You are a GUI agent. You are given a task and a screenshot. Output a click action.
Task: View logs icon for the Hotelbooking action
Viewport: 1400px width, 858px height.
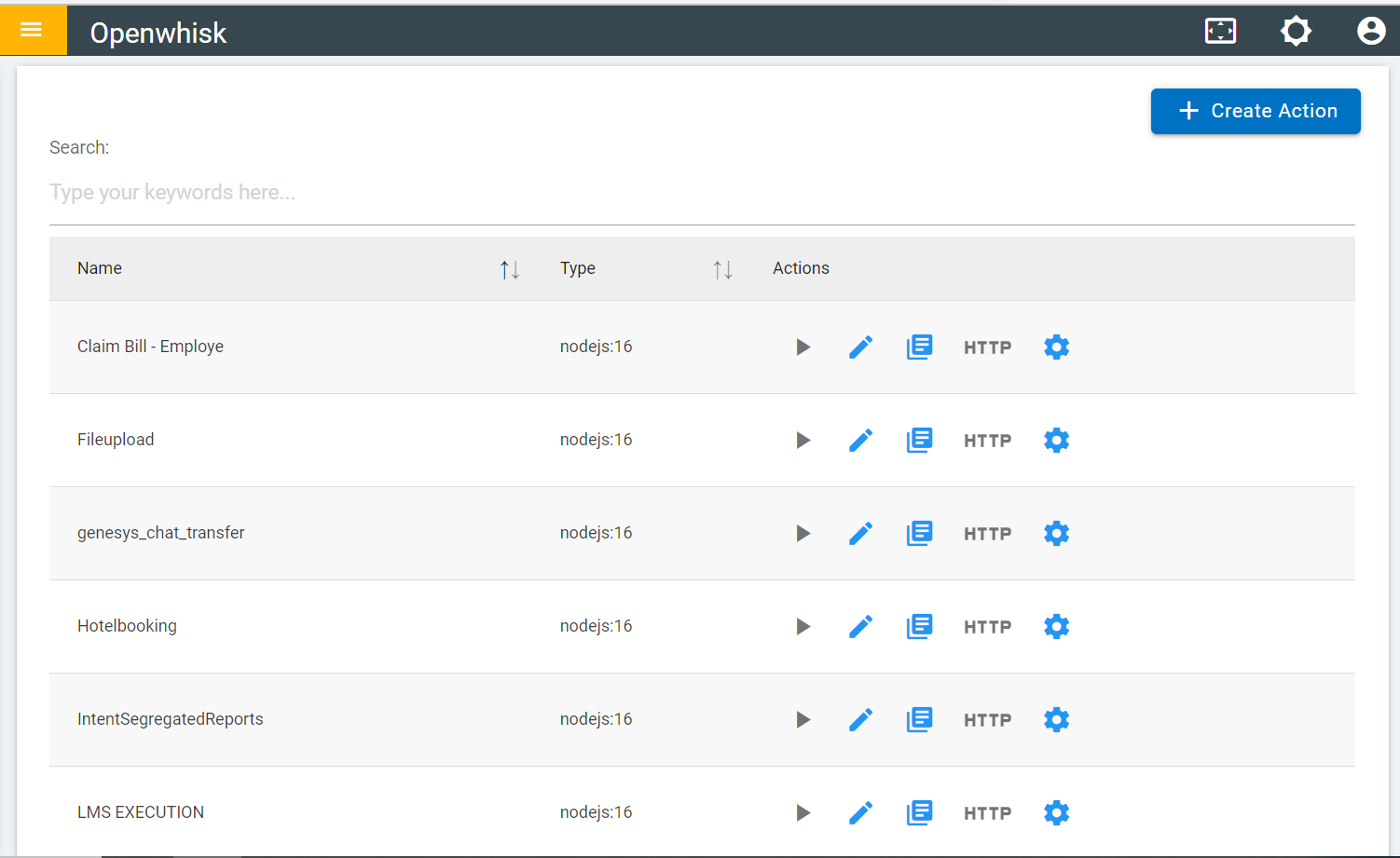(919, 627)
